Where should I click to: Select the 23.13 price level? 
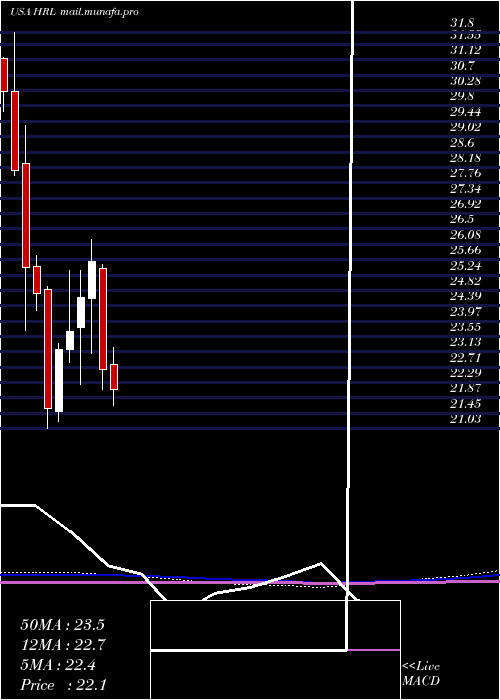click(x=466, y=342)
